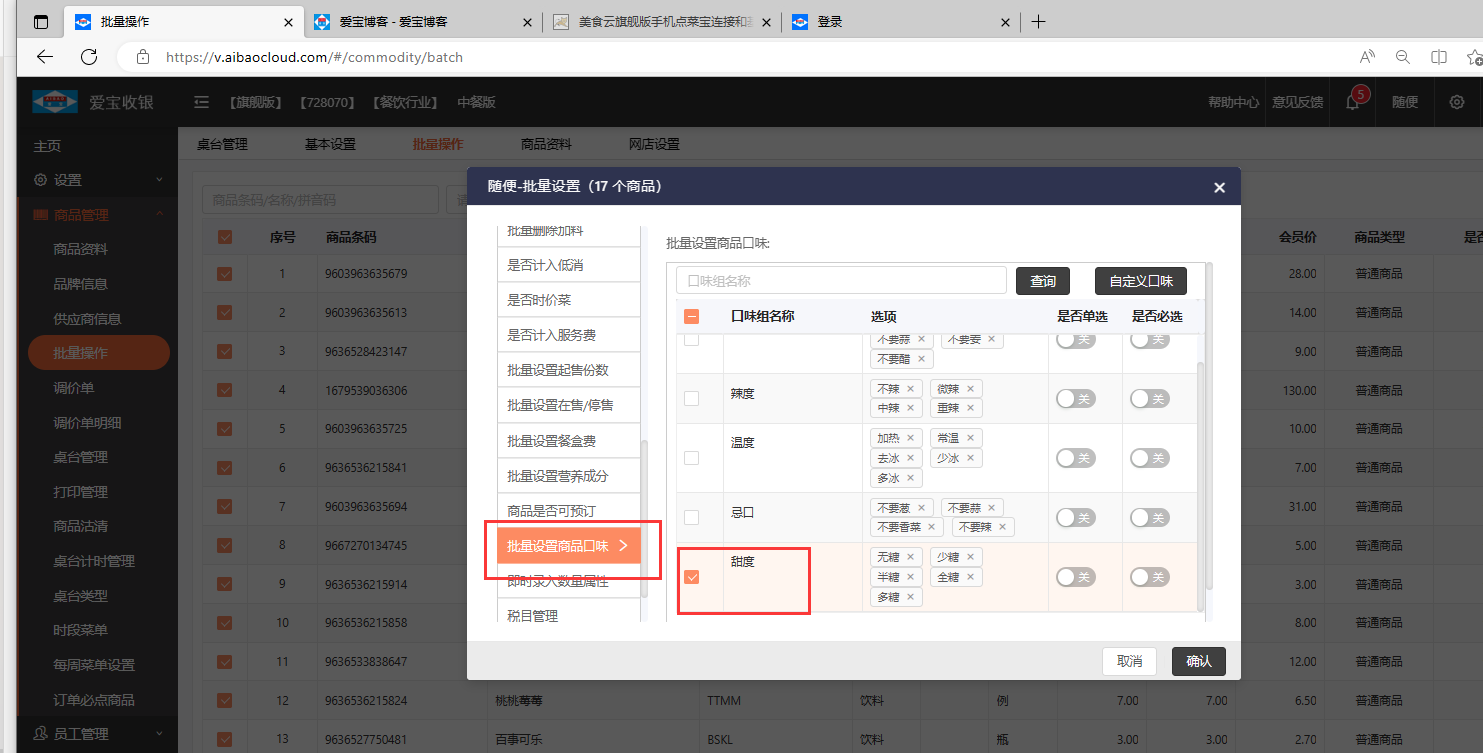Open the 帮助中心 link in the header
This screenshot has height=753, width=1483.
coord(1233,102)
